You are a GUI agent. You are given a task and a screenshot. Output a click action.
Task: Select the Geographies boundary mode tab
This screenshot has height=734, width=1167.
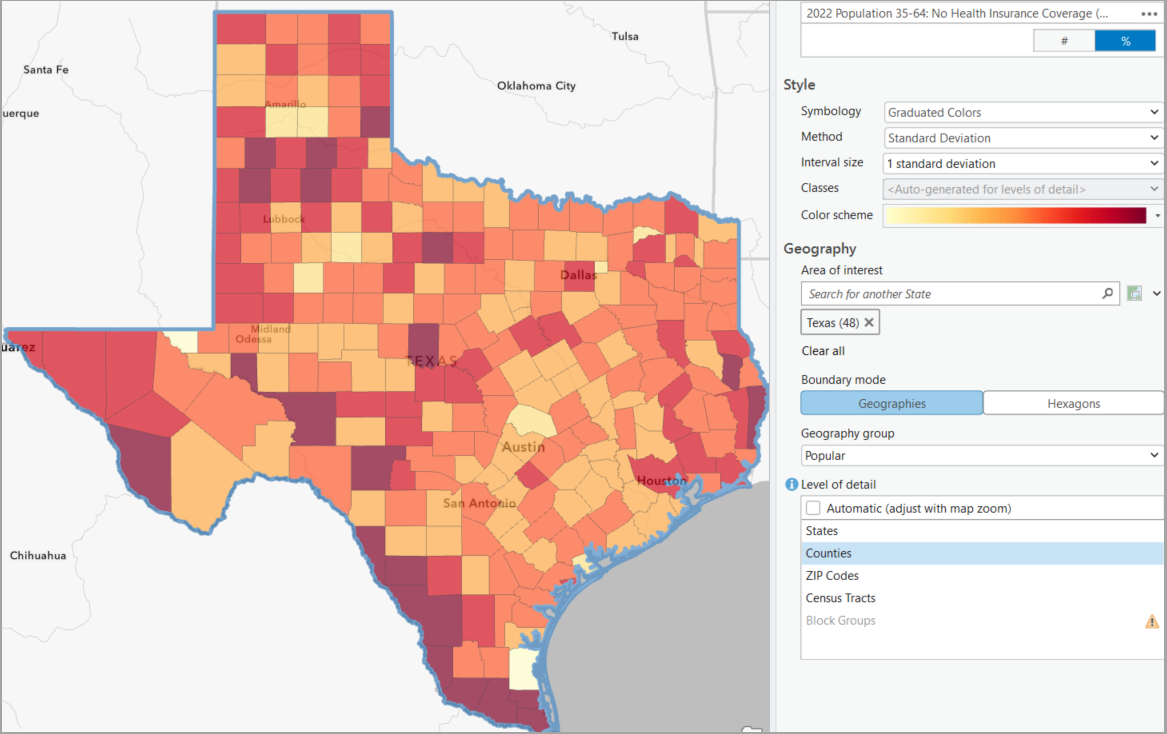click(x=891, y=402)
